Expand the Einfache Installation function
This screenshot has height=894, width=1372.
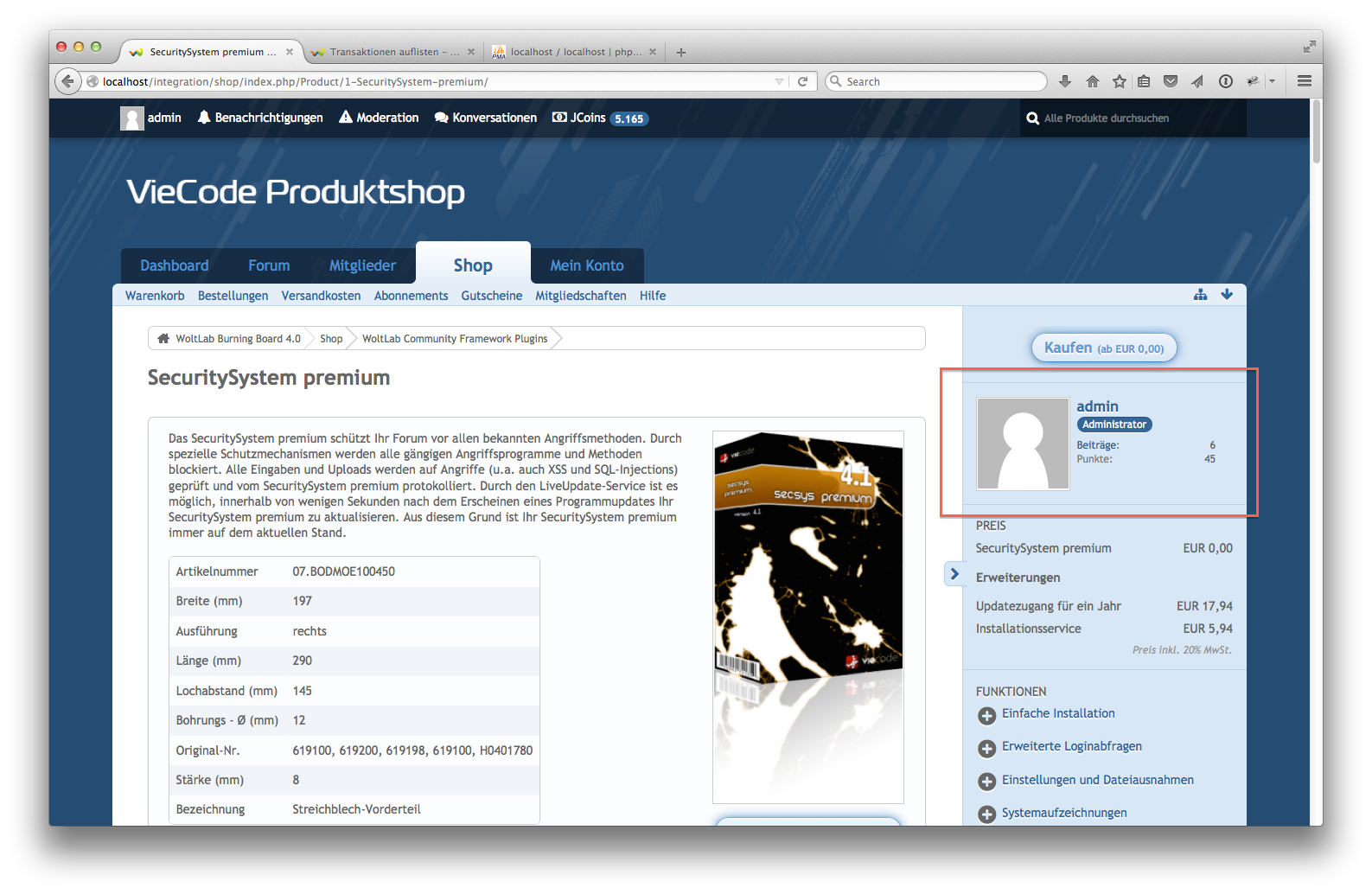click(x=986, y=715)
